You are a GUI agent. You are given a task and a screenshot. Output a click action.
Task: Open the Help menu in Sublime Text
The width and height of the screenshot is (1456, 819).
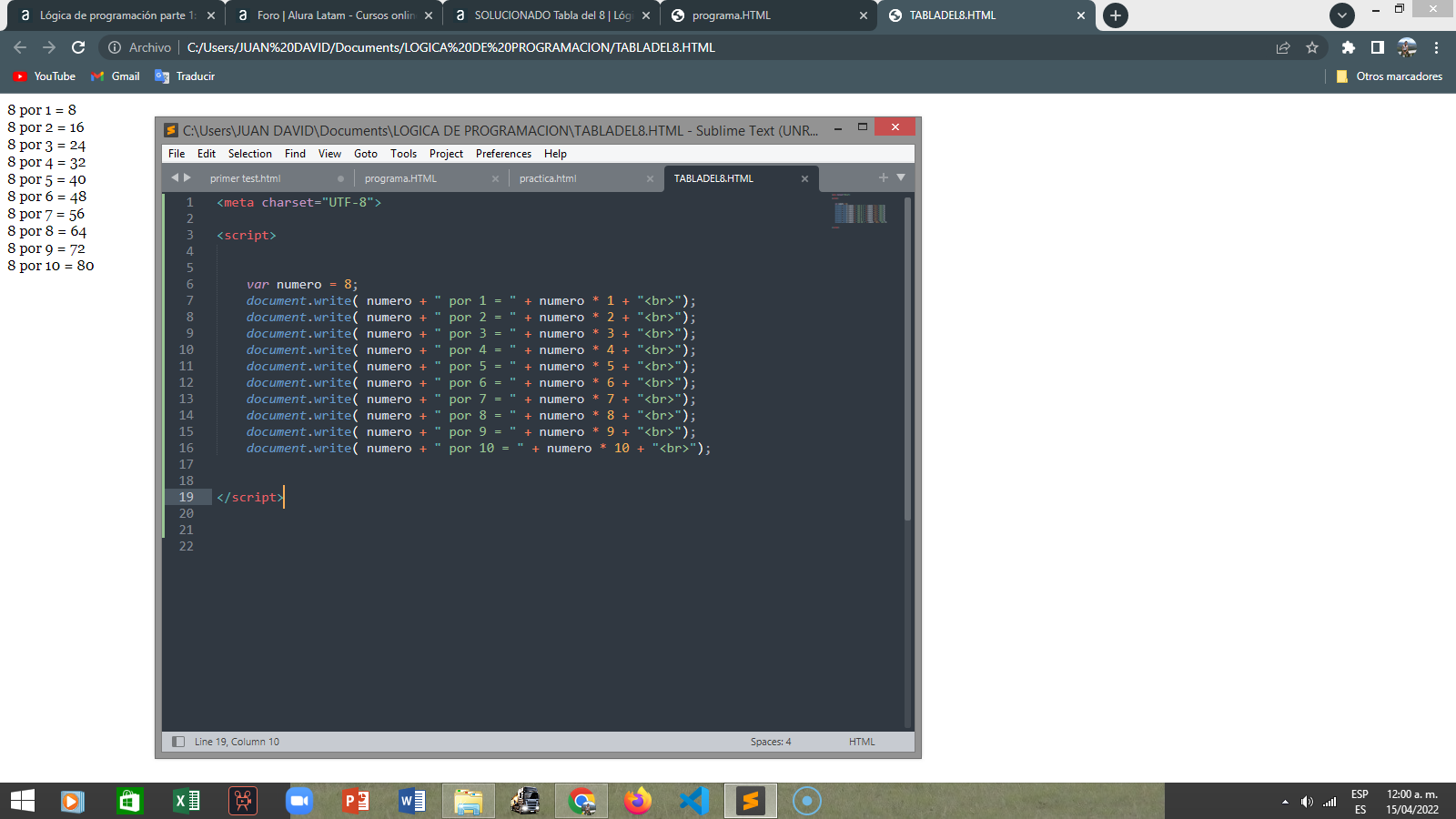tap(555, 154)
